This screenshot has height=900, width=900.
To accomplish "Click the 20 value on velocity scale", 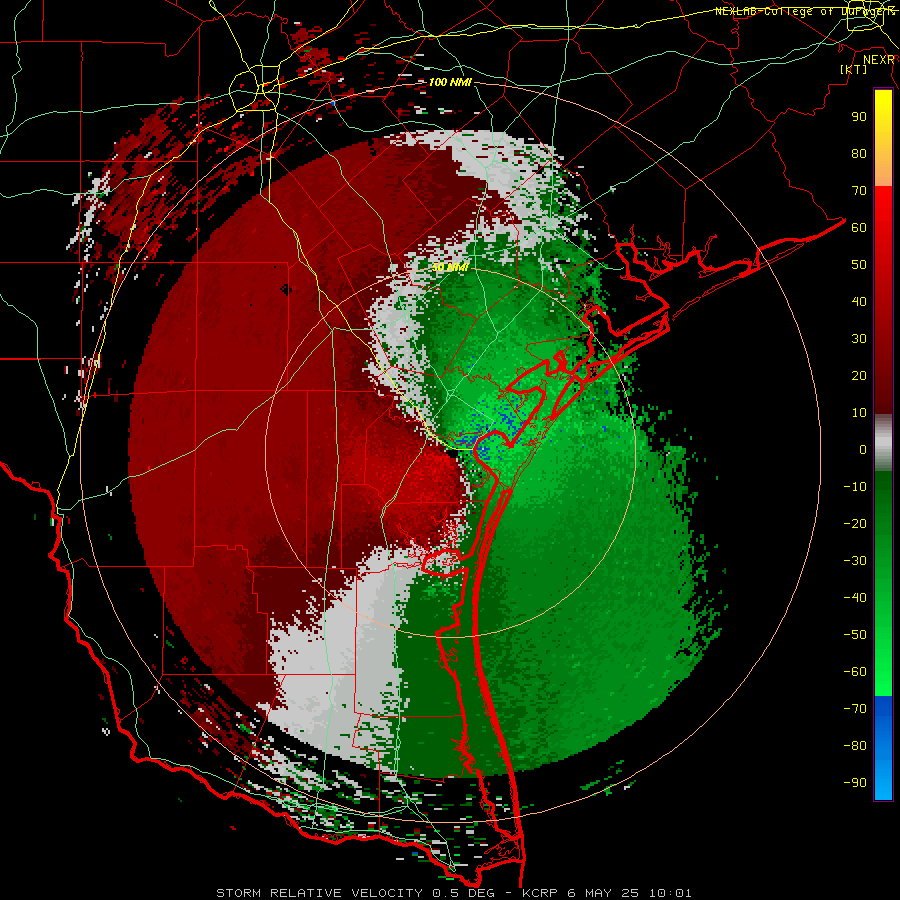I will (x=859, y=375).
